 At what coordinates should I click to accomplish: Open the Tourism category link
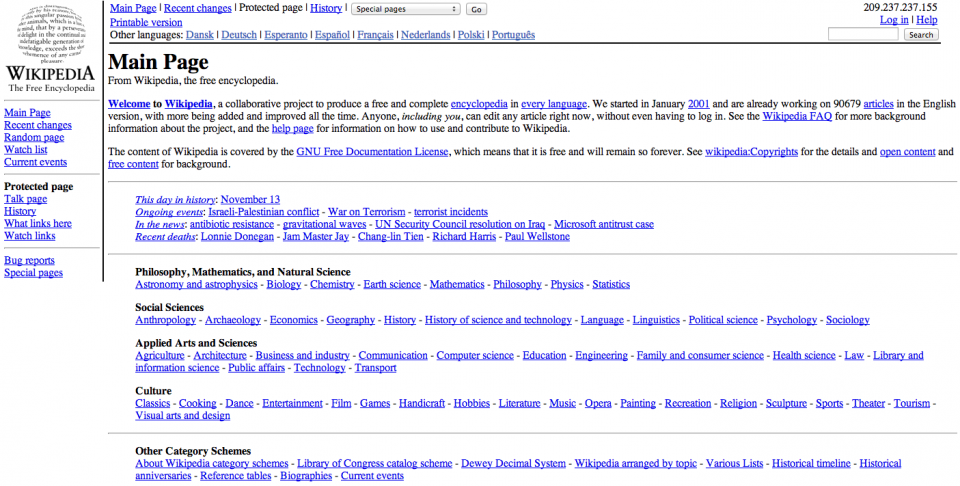912,403
